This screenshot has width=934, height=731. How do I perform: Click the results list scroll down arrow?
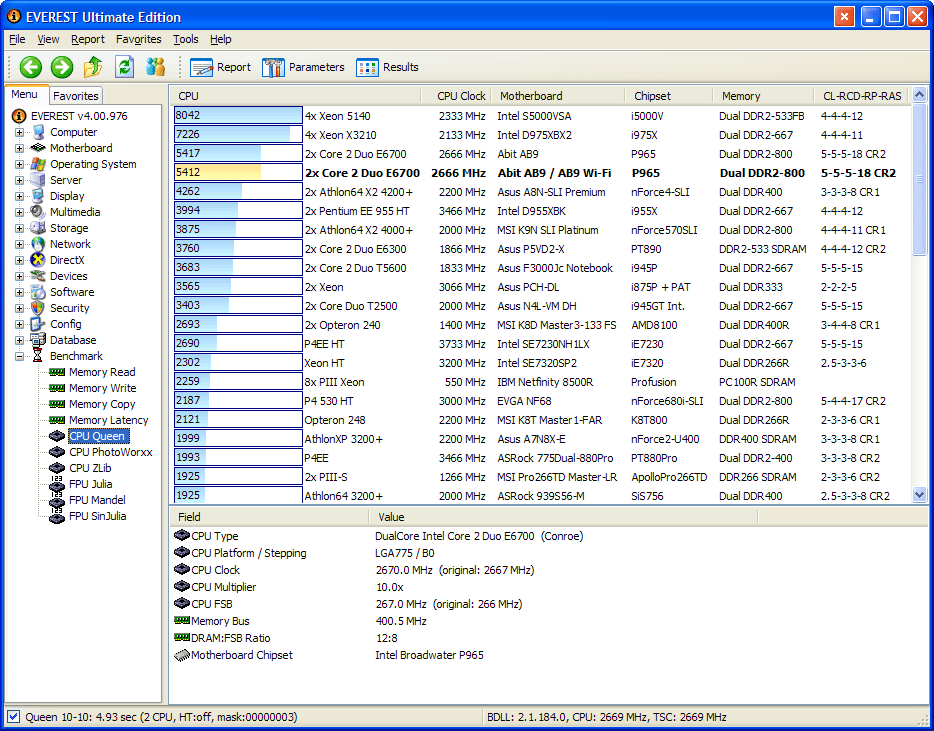coord(919,495)
